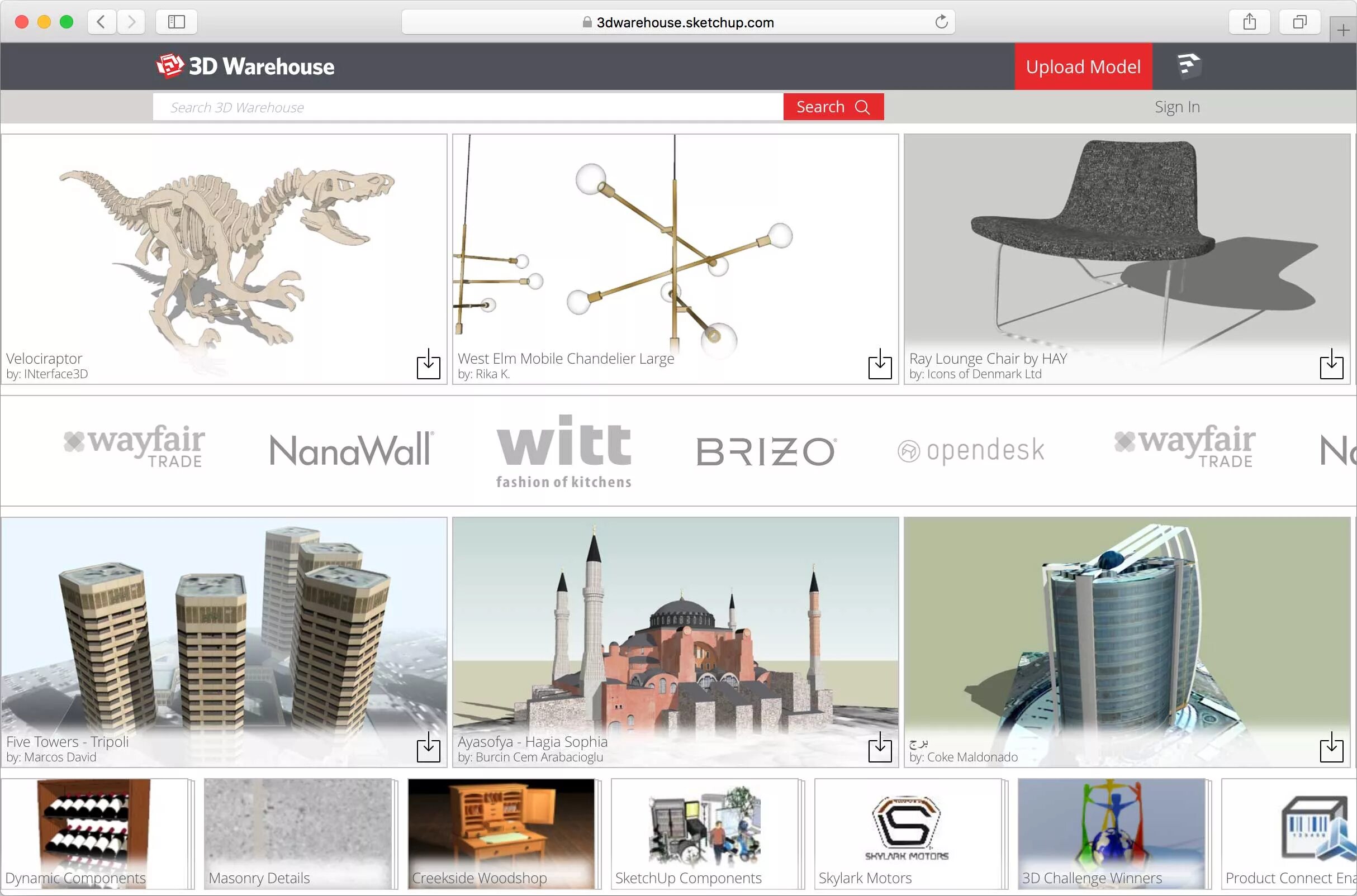The image size is (1357, 896).
Task: Download the West Elm Mobile Chandelier model
Action: click(880, 365)
